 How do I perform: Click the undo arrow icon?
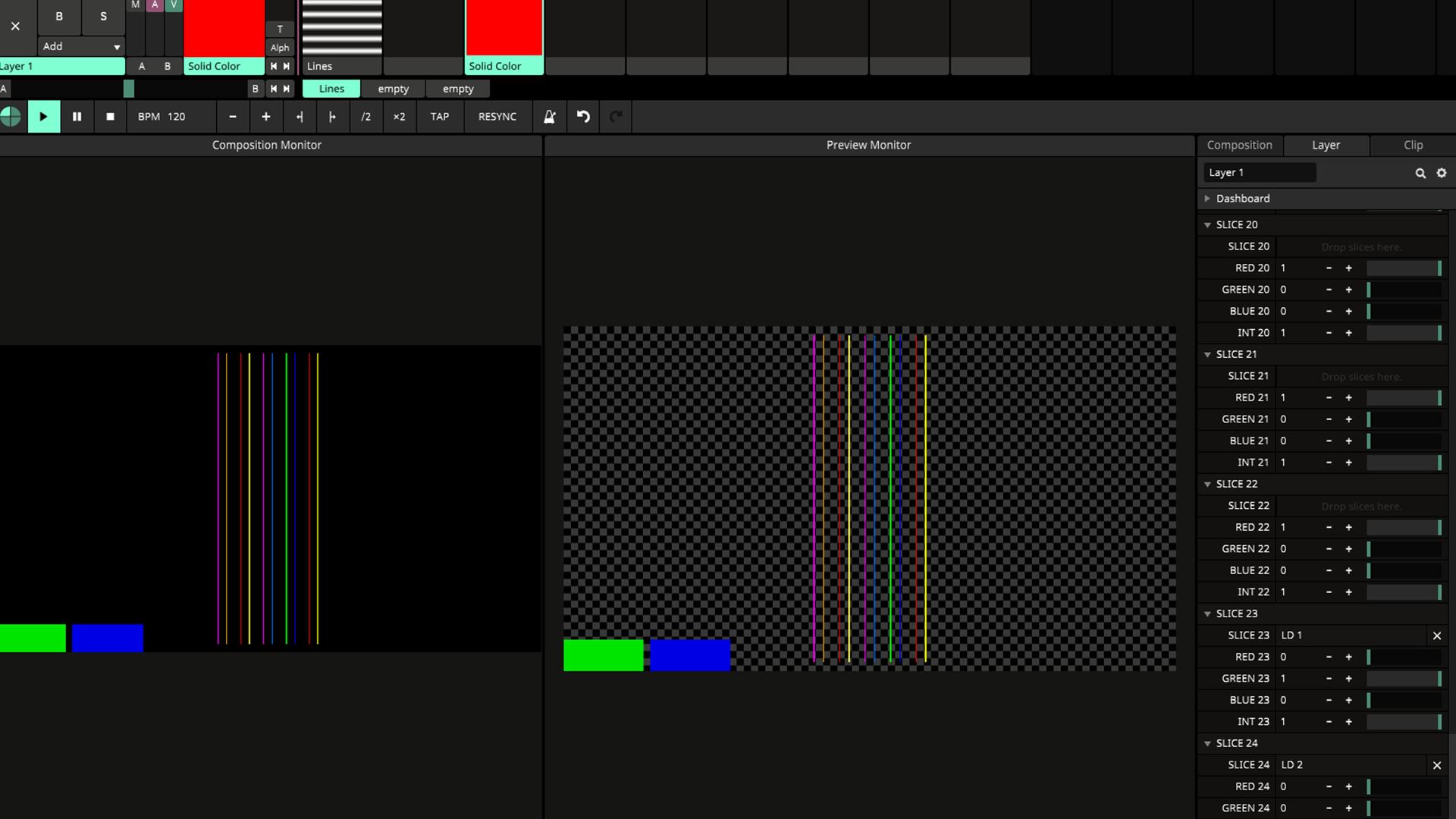click(x=583, y=117)
